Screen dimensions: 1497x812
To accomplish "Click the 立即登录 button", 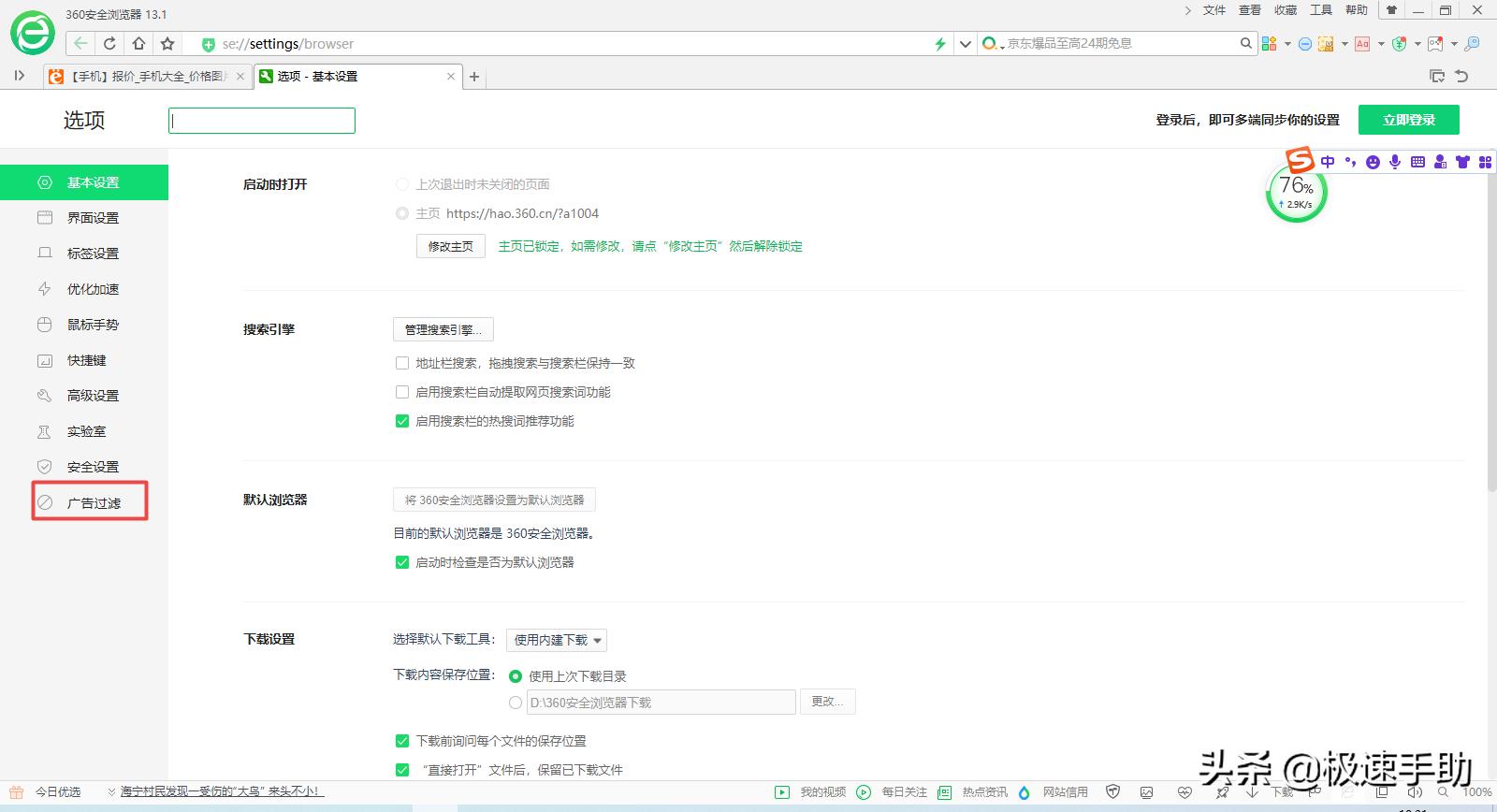I will [x=1409, y=120].
